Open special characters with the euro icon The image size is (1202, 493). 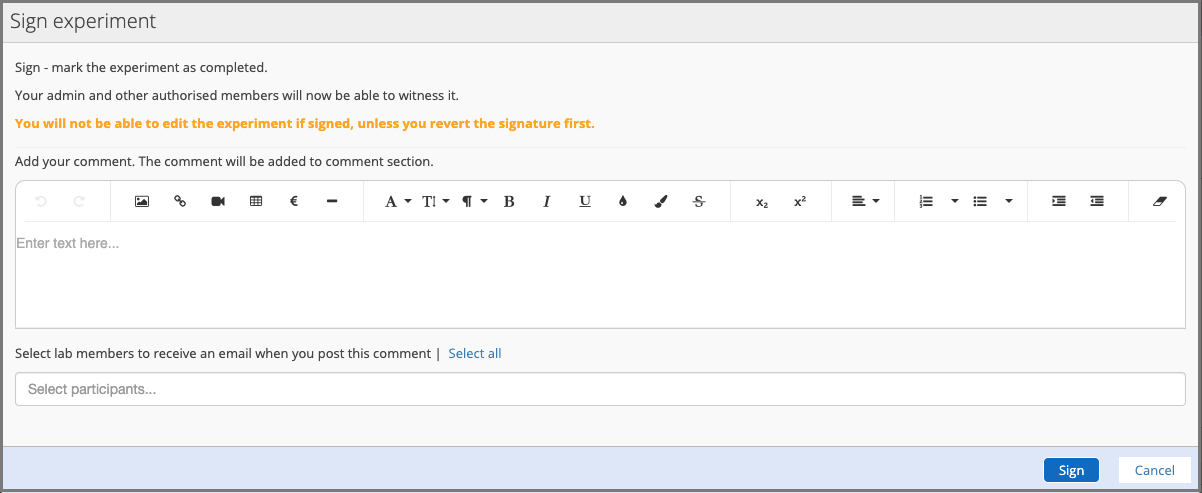coord(294,201)
